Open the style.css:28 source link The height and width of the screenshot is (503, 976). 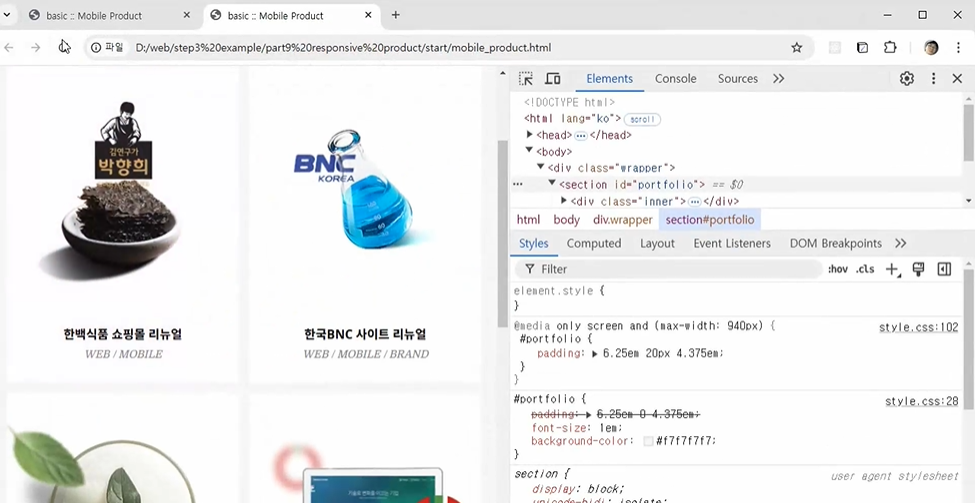point(922,402)
